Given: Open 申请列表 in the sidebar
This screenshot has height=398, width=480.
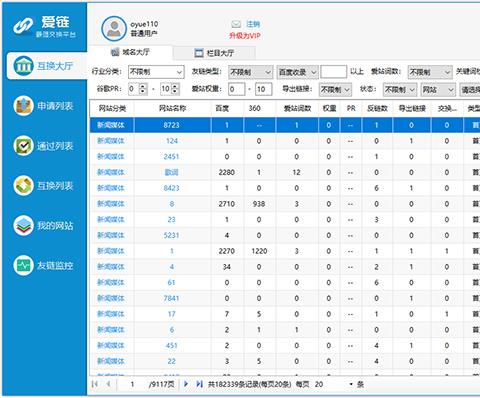Looking at the screenshot, I should (44, 106).
